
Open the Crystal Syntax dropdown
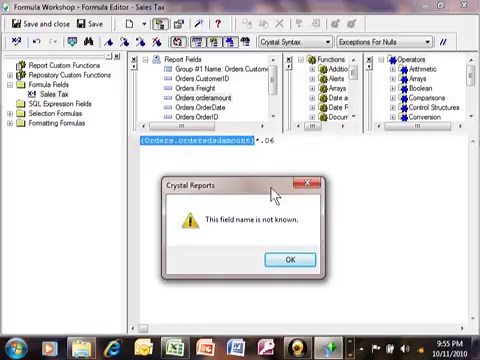[295, 42]
